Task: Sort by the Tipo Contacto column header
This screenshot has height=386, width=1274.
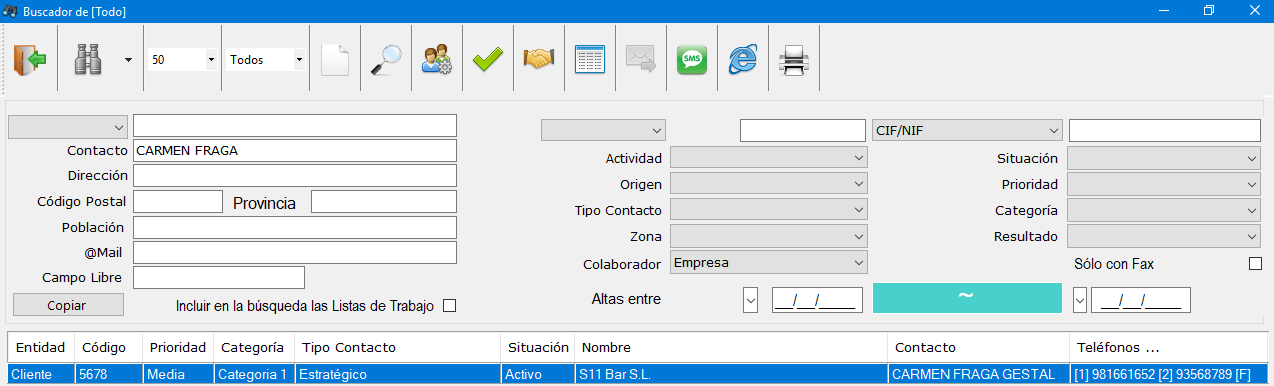Action: click(397, 347)
